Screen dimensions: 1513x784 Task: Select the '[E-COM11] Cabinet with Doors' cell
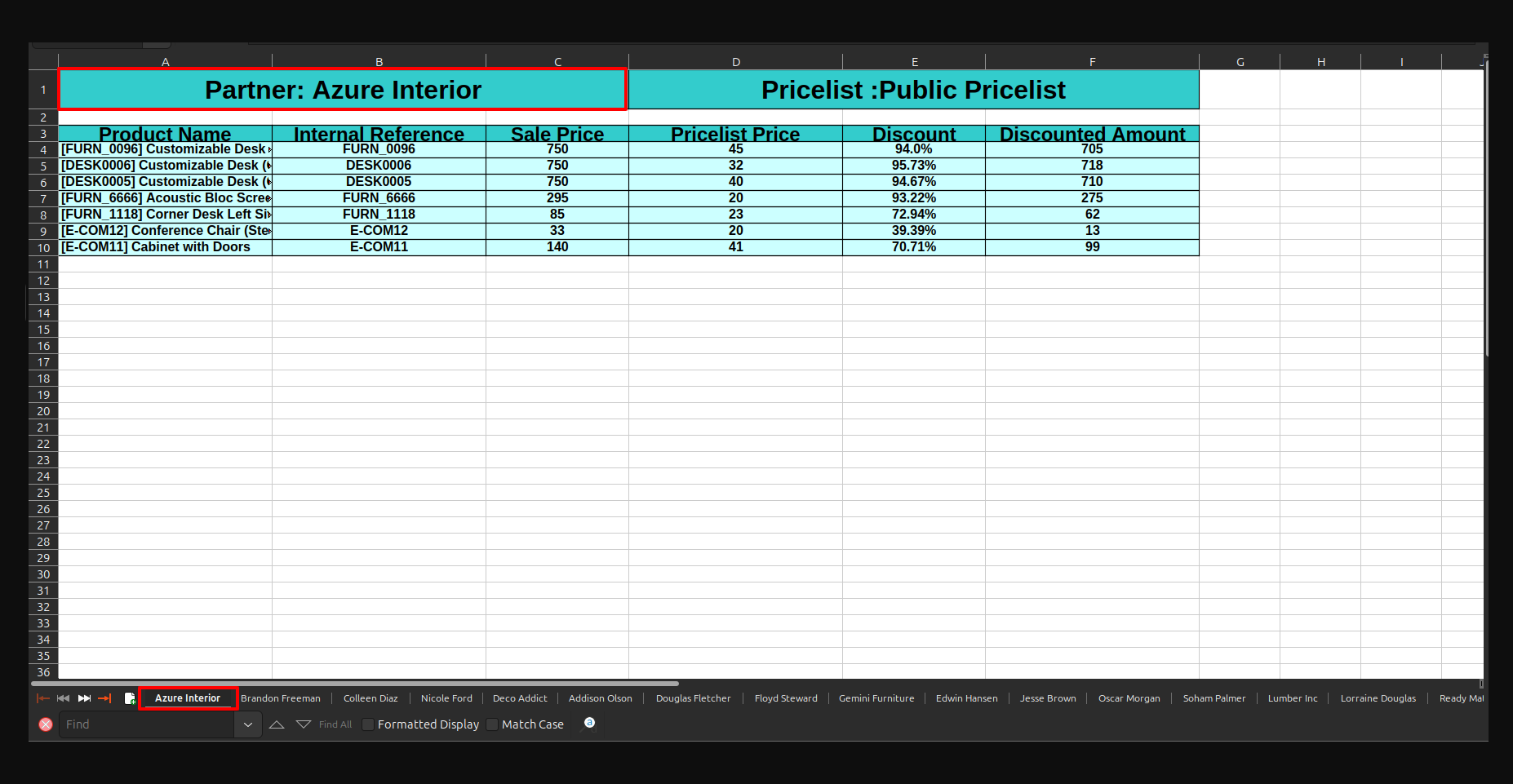click(165, 247)
